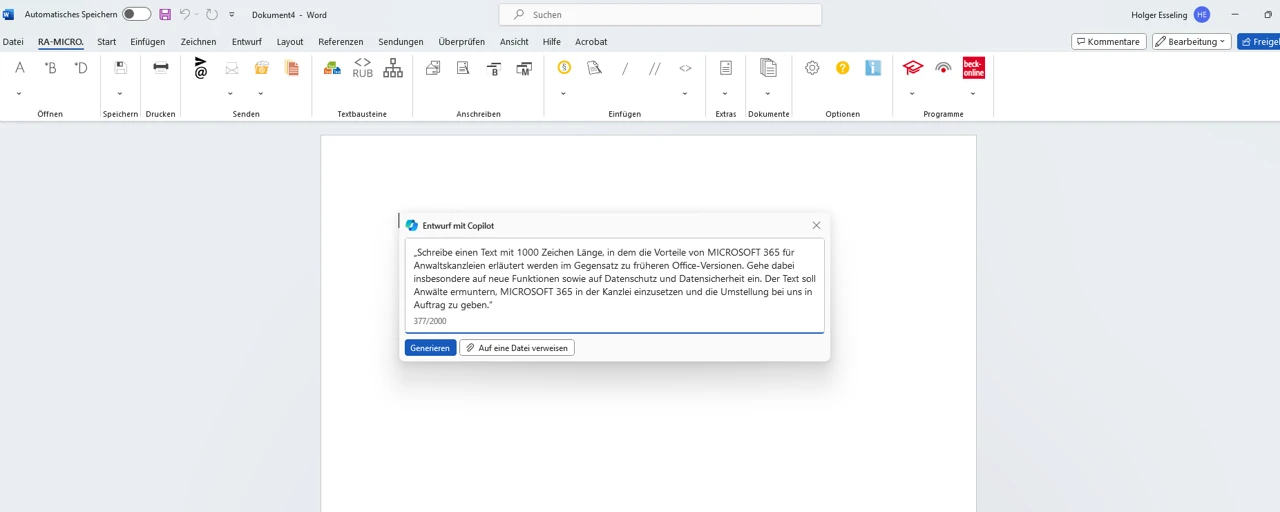Click the stacked pages Dokumente icon

click(x=768, y=68)
